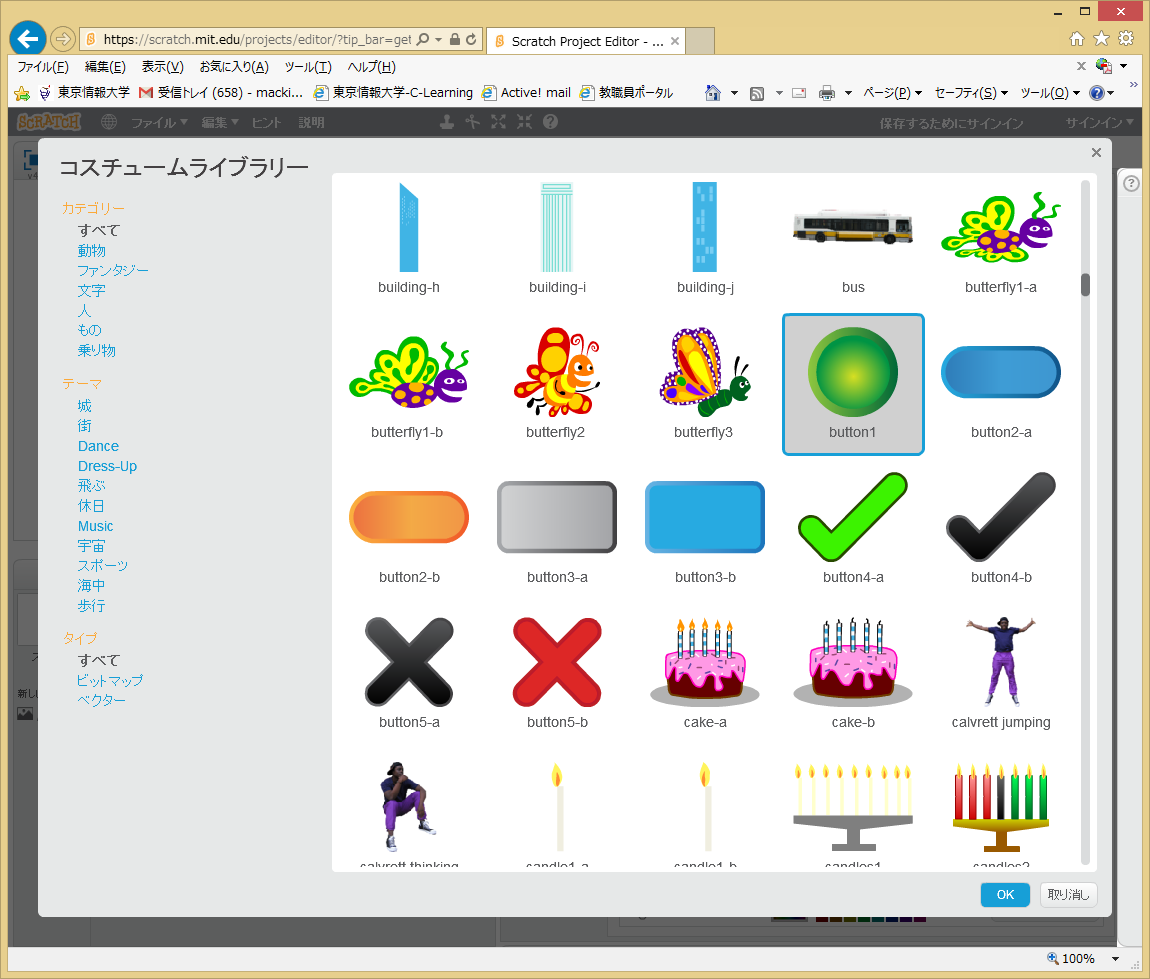Filter theme by スポーツ
The width and height of the screenshot is (1150, 979).
tap(103, 566)
